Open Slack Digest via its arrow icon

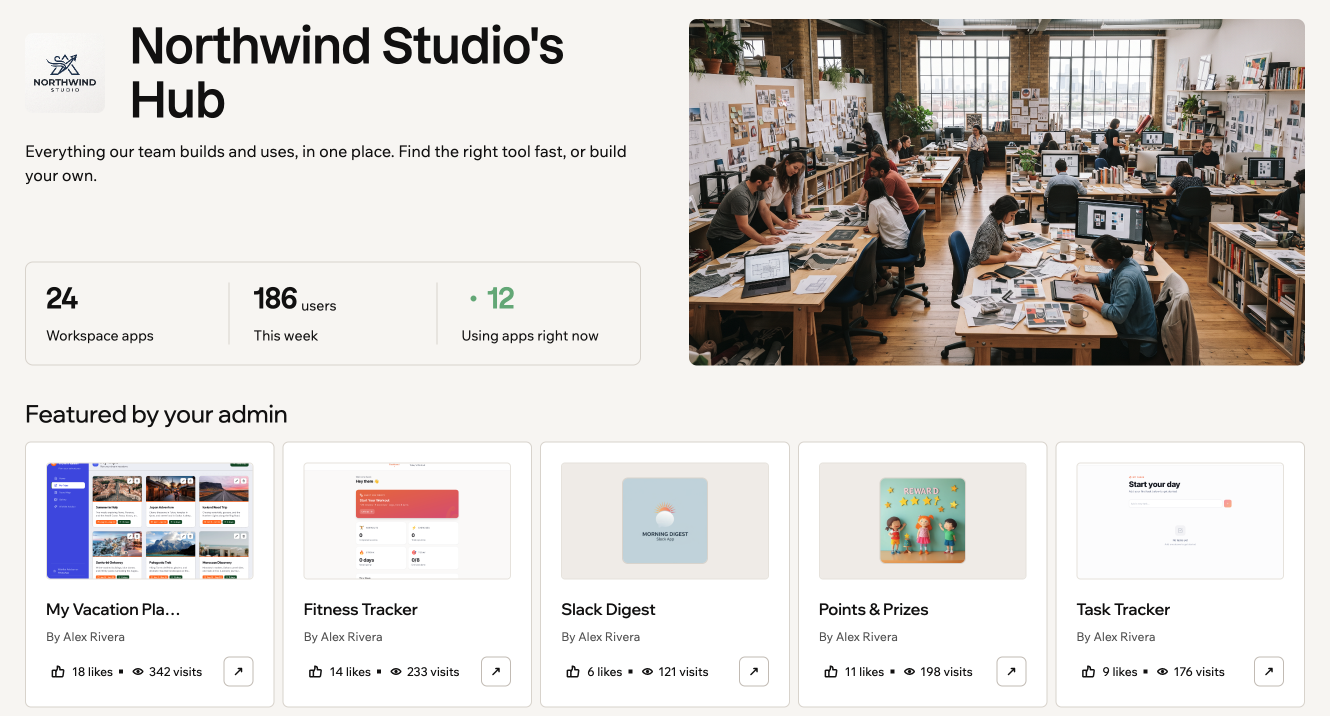pos(754,672)
